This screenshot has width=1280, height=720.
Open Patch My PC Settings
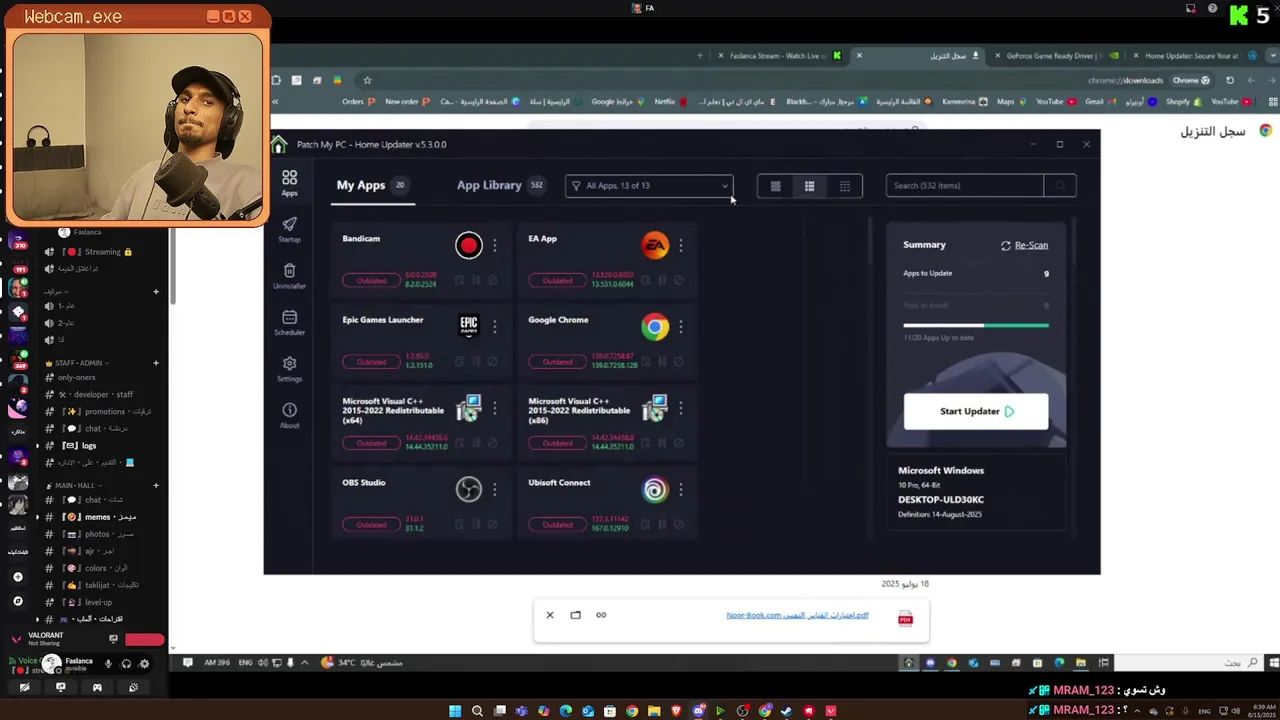pyautogui.click(x=289, y=368)
